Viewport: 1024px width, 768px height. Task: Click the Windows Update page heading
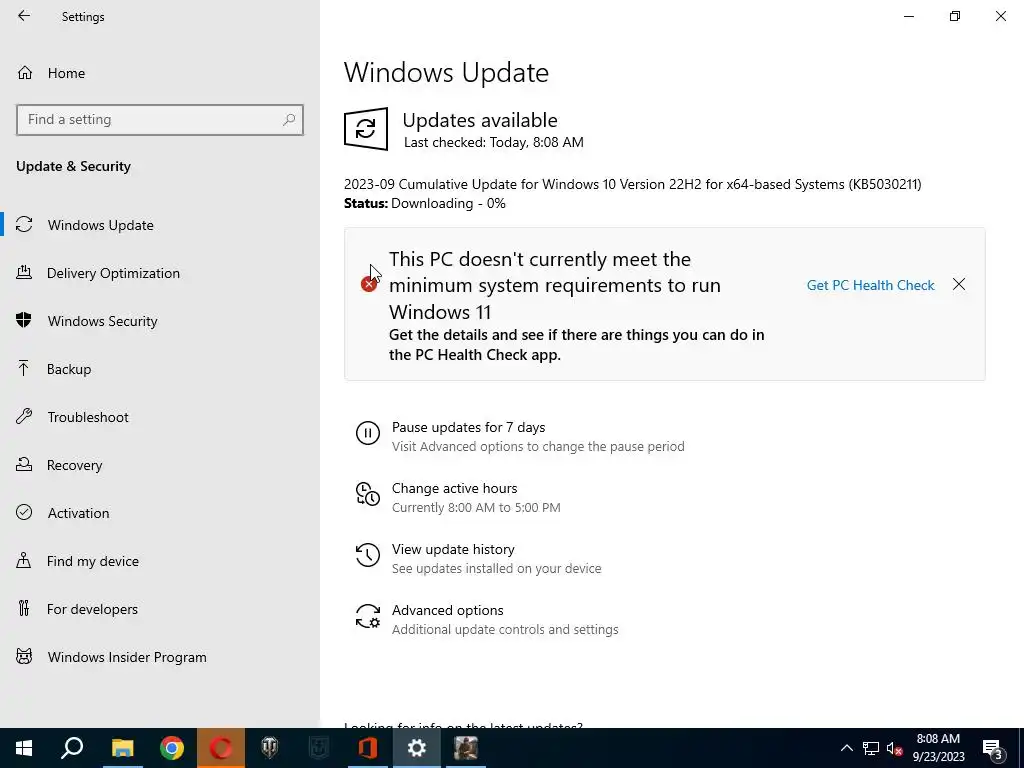click(x=446, y=72)
